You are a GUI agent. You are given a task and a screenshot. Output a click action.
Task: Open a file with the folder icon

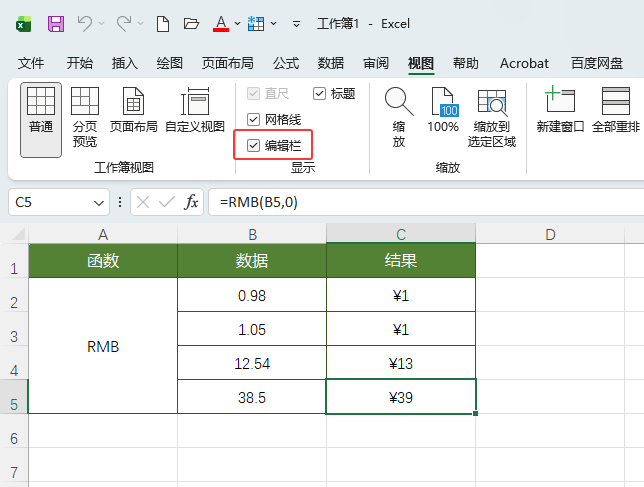pos(191,24)
